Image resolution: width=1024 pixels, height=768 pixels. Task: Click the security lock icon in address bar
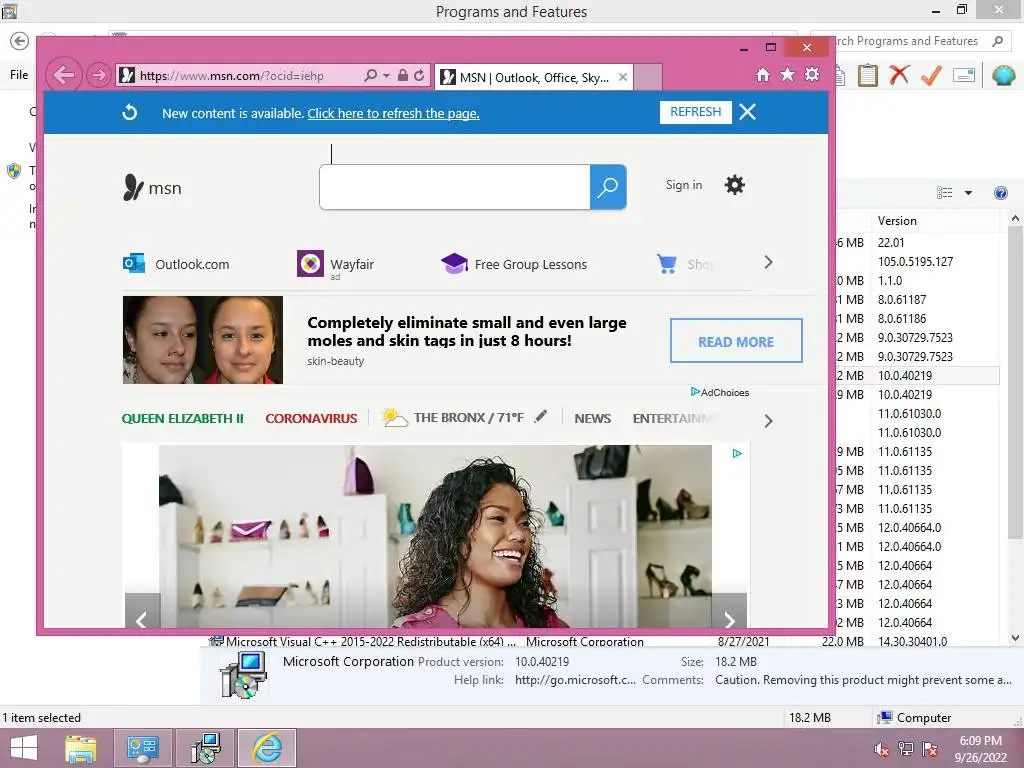pos(403,75)
